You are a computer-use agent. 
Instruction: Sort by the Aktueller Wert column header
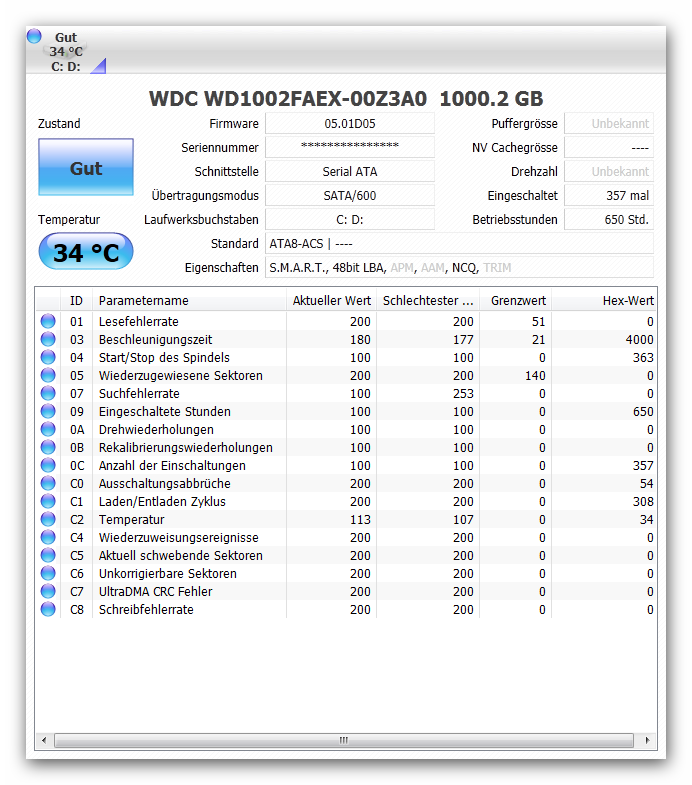pyautogui.click(x=331, y=300)
